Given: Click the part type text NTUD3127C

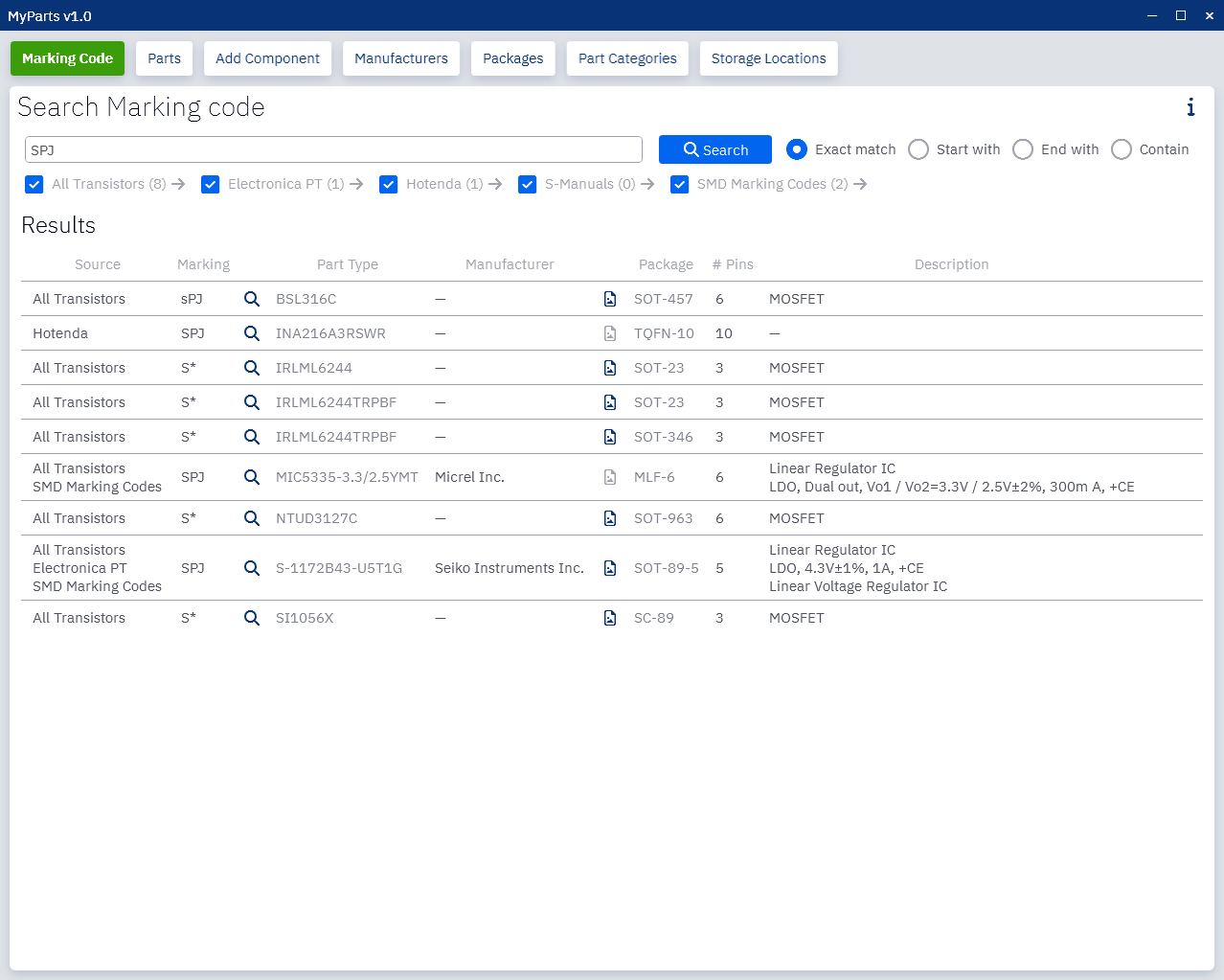Looking at the screenshot, I should pos(317,518).
